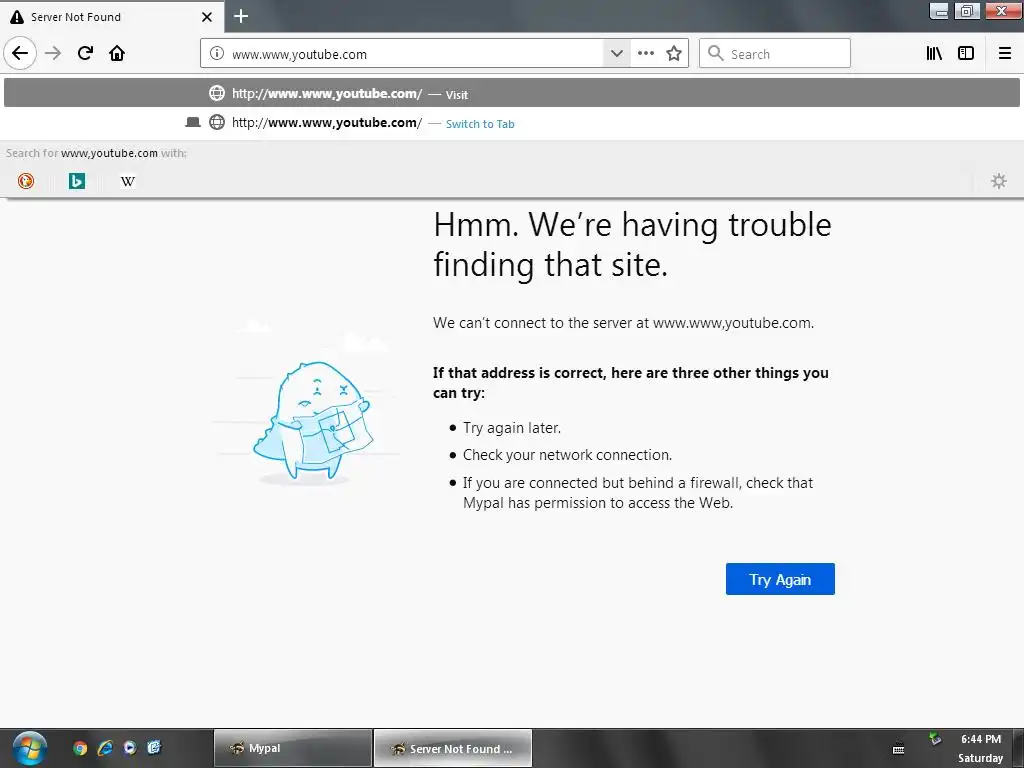The image size is (1024, 768).
Task: Click 'Check your network connection.' text
Action: point(568,455)
